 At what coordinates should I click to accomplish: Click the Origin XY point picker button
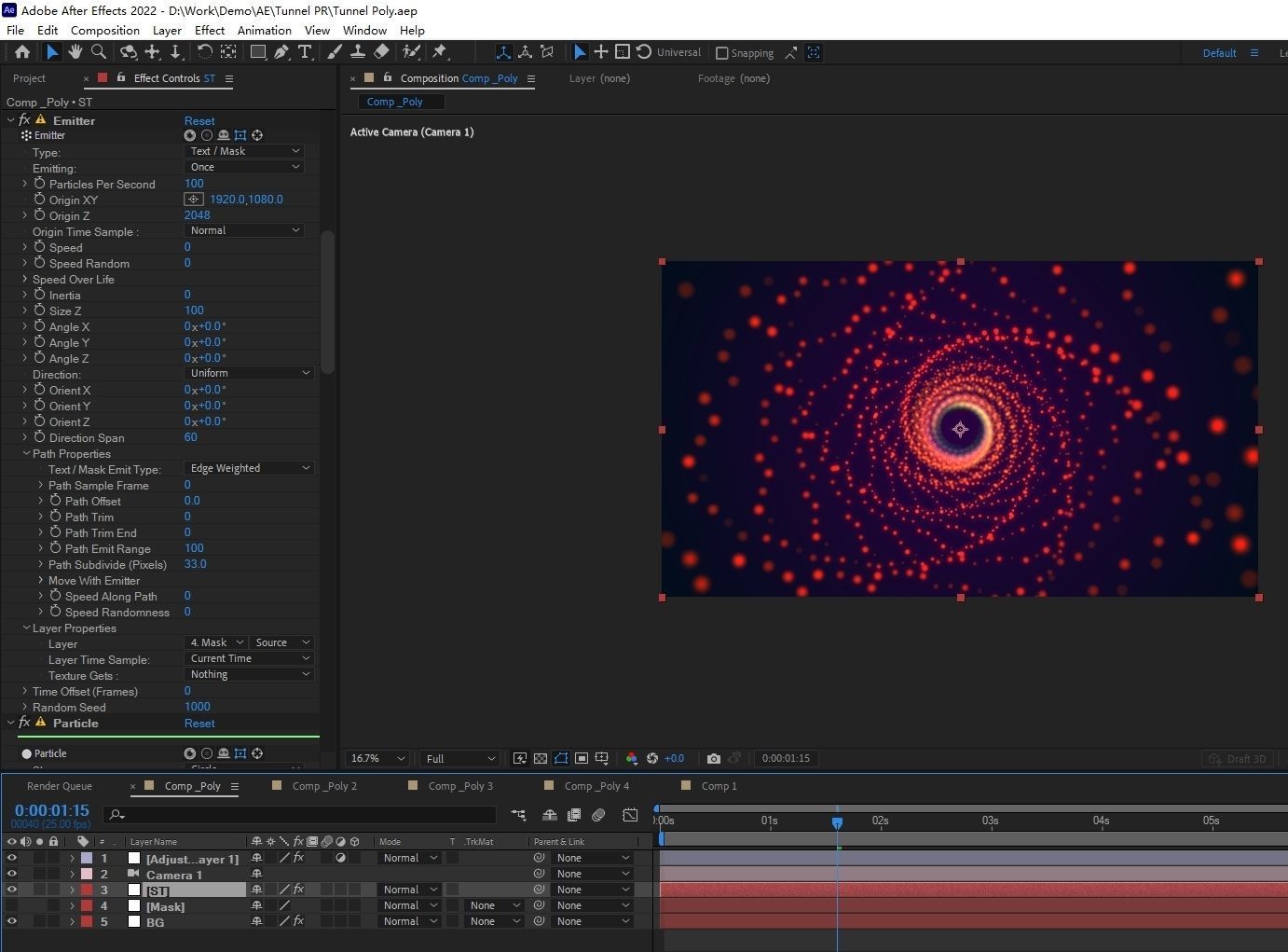tap(194, 200)
